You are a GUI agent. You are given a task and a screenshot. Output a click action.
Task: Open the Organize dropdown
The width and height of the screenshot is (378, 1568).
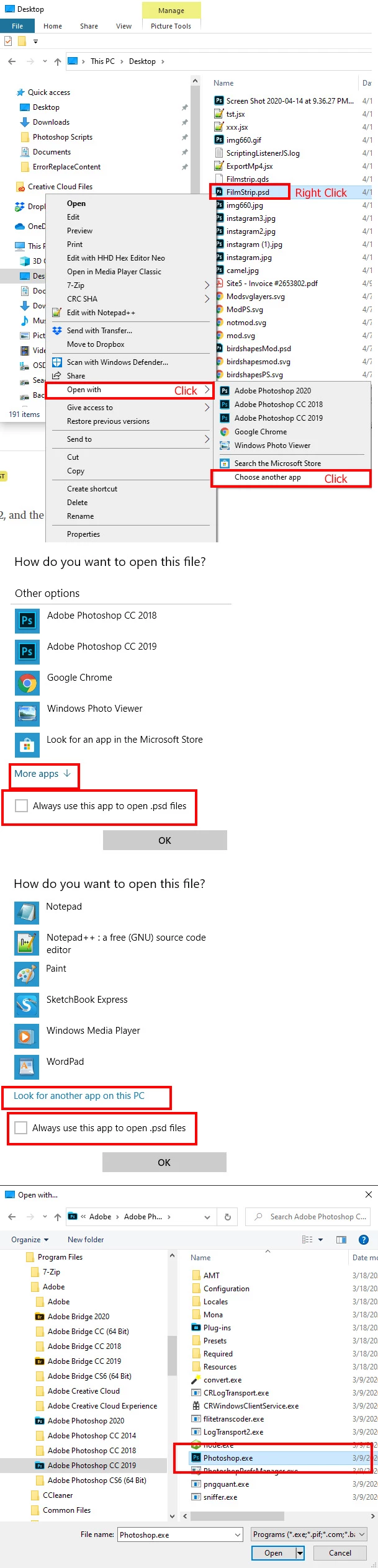coord(30,1239)
